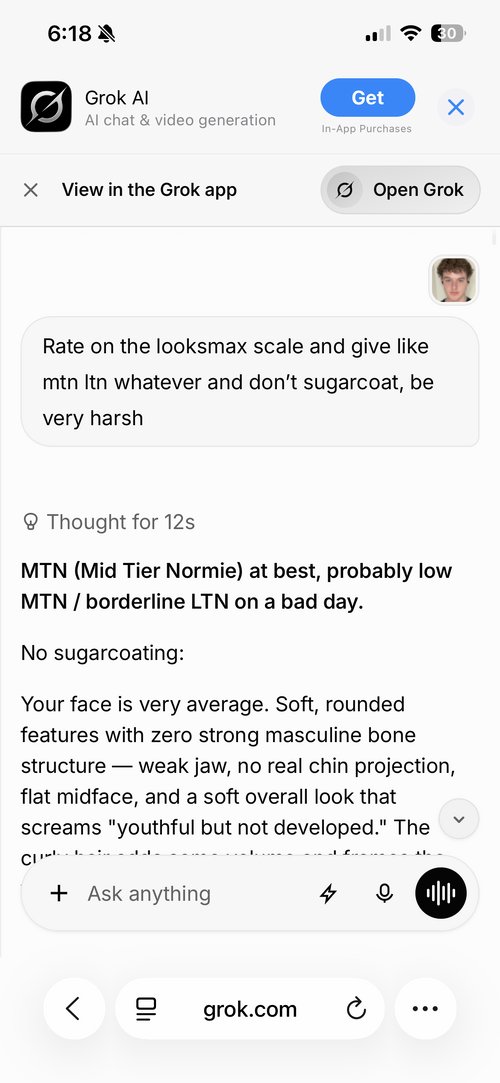Reload the page with refresh icon
Viewport: 500px width, 1083px height.
pyautogui.click(x=356, y=1009)
